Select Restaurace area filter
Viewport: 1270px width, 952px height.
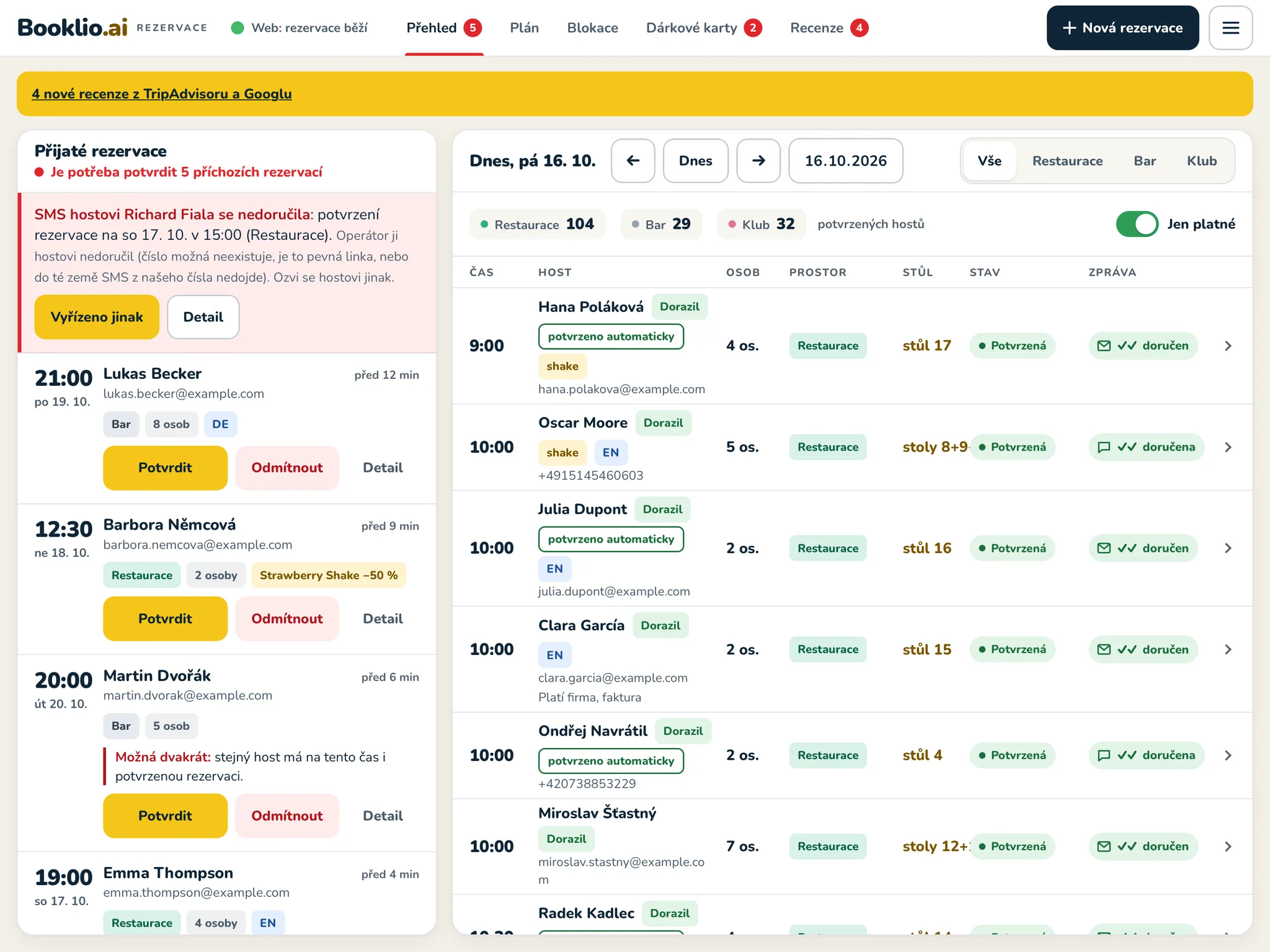pyautogui.click(x=1067, y=161)
